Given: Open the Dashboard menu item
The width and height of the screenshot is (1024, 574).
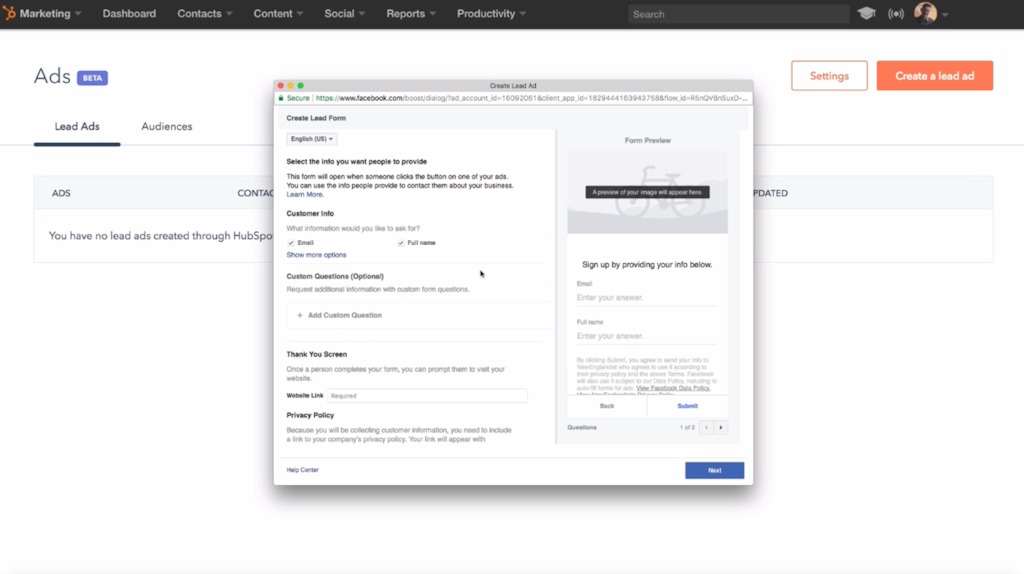Looking at the screenshot, I should click(x=129, y=14).
